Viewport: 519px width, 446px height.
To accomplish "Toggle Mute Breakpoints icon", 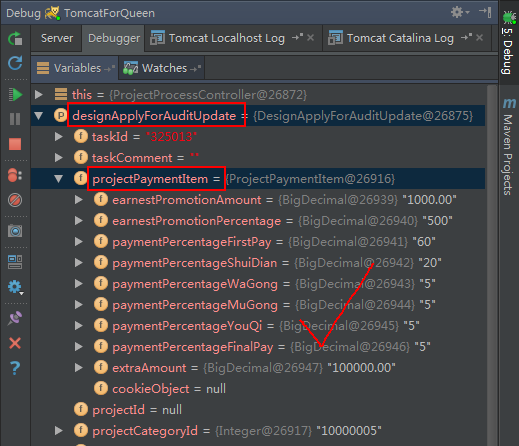I will click(x=15, y=200).
